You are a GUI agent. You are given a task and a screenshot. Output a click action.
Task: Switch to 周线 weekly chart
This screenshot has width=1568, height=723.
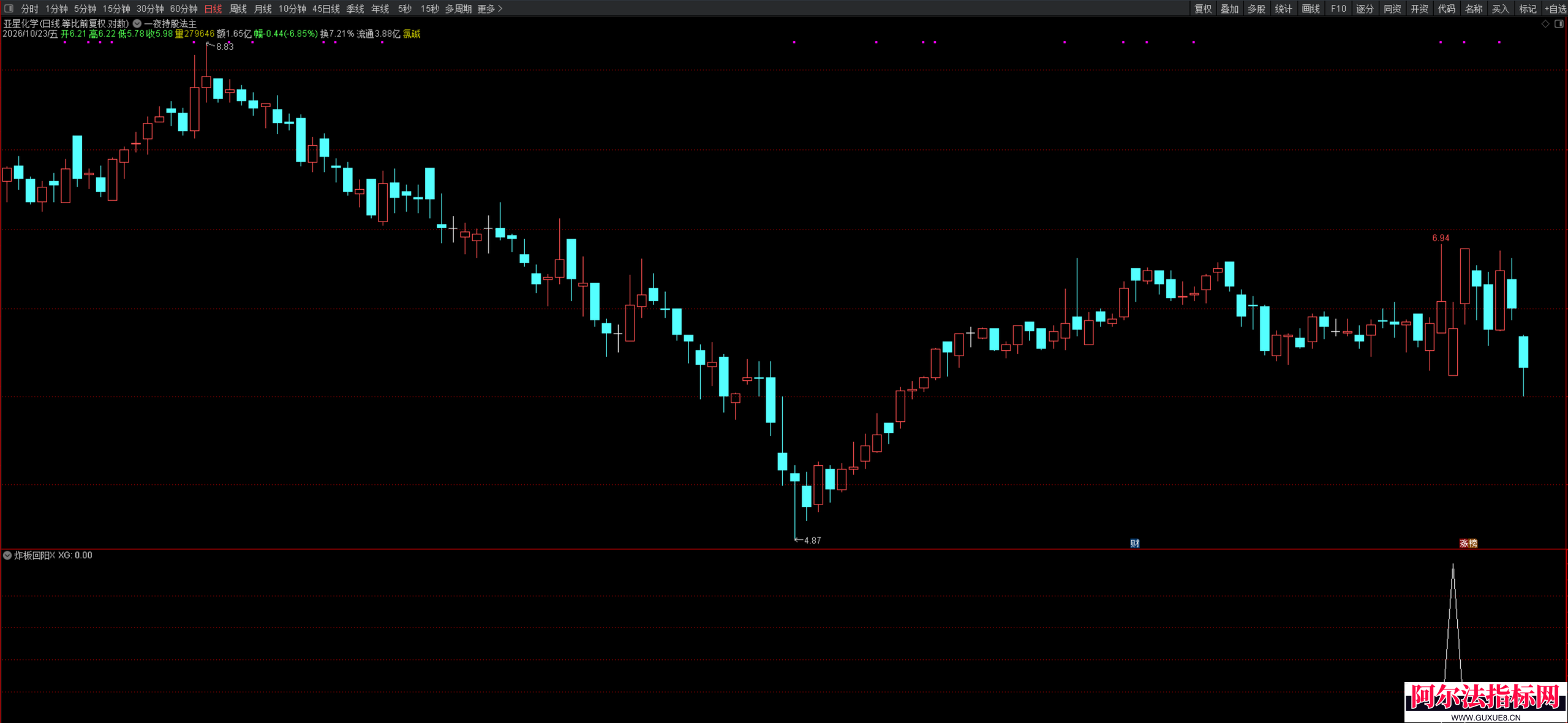click(238, 9)
